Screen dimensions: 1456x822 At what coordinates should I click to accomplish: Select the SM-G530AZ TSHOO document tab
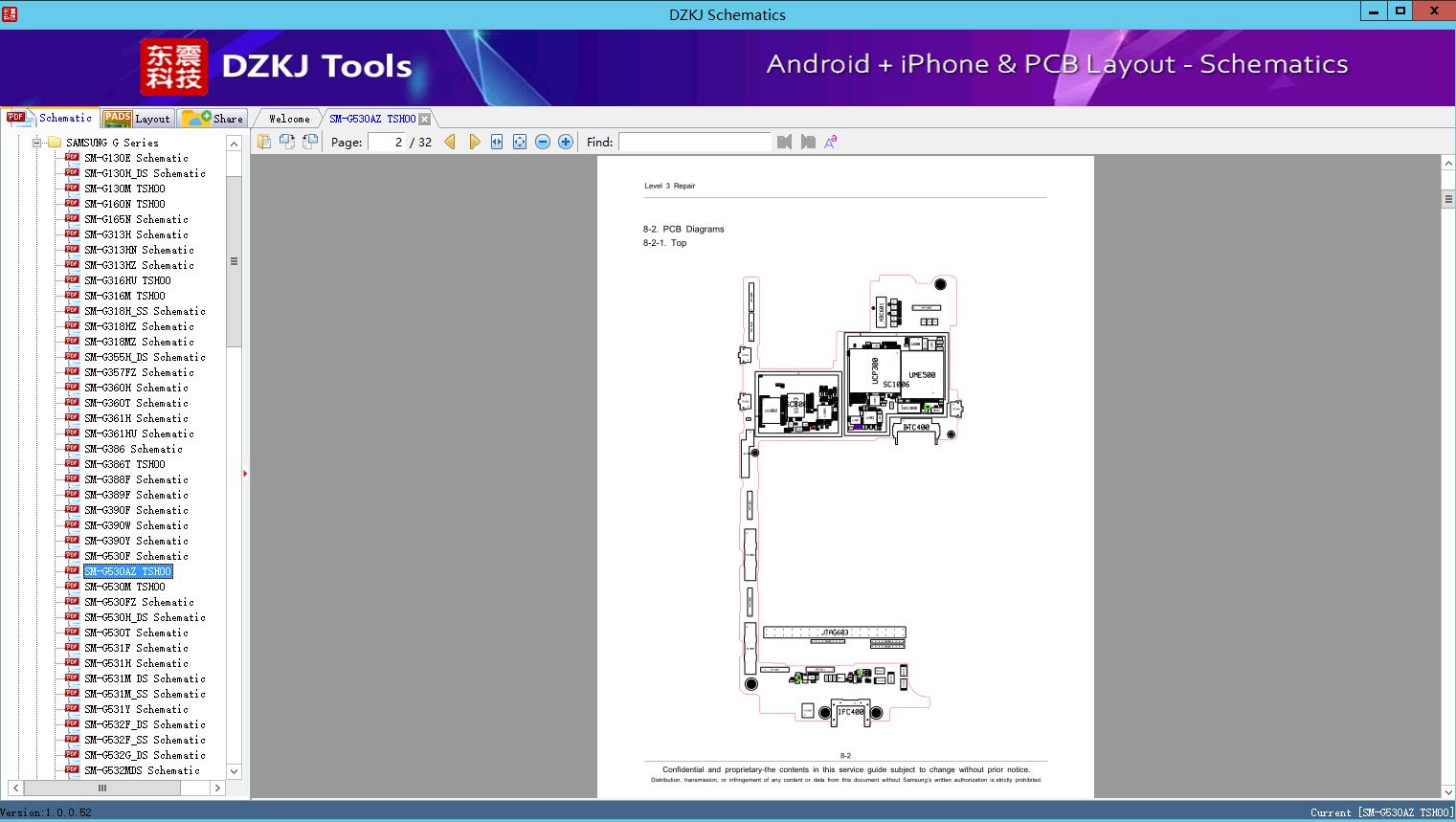coord(372,119)
